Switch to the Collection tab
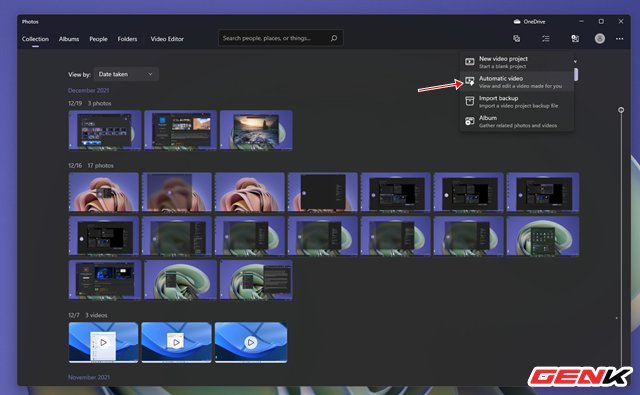Viewport: 640px width, 395px height. point(35,39)
